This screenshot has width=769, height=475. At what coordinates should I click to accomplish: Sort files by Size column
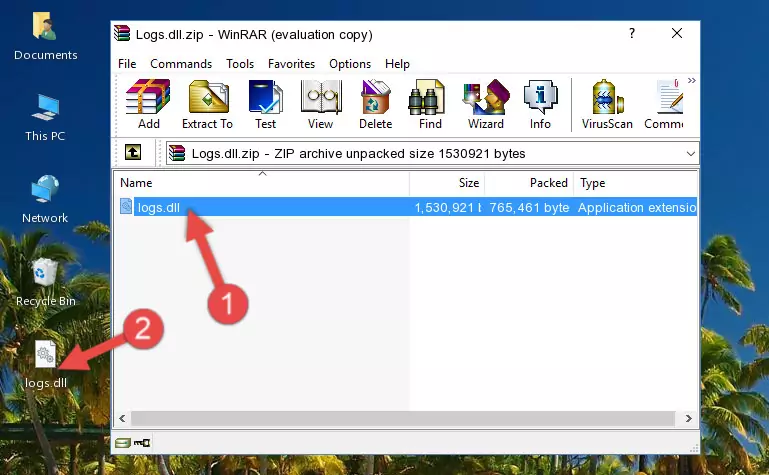tap(447, 183)
